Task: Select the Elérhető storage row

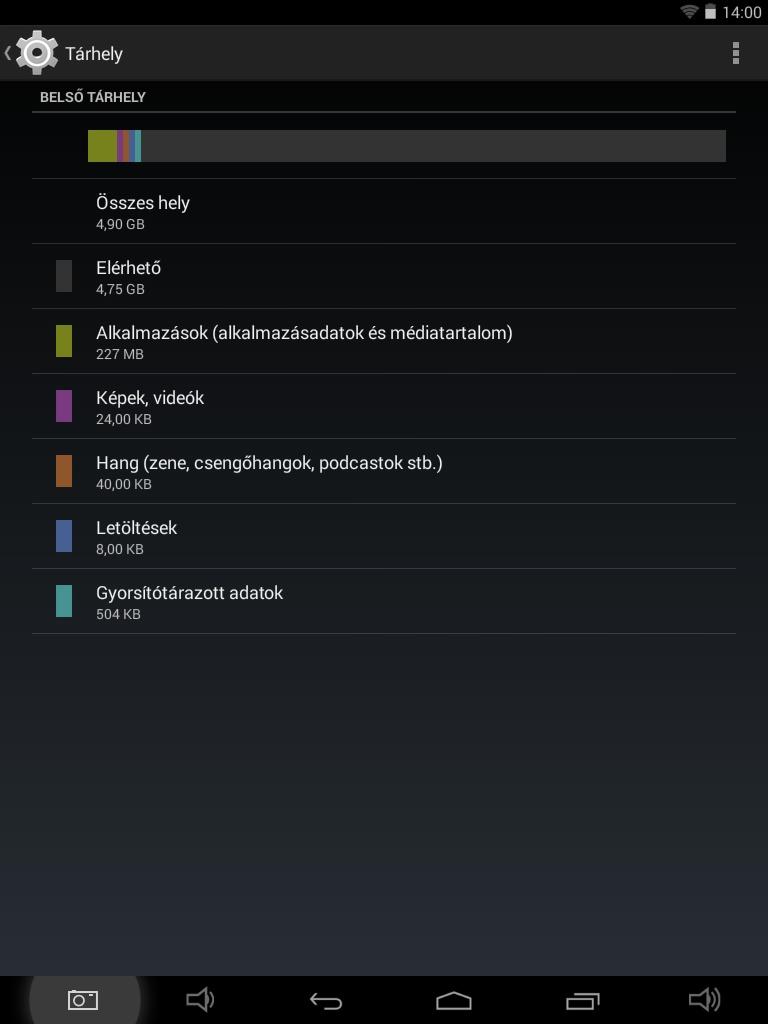Action: coord(384,276)
